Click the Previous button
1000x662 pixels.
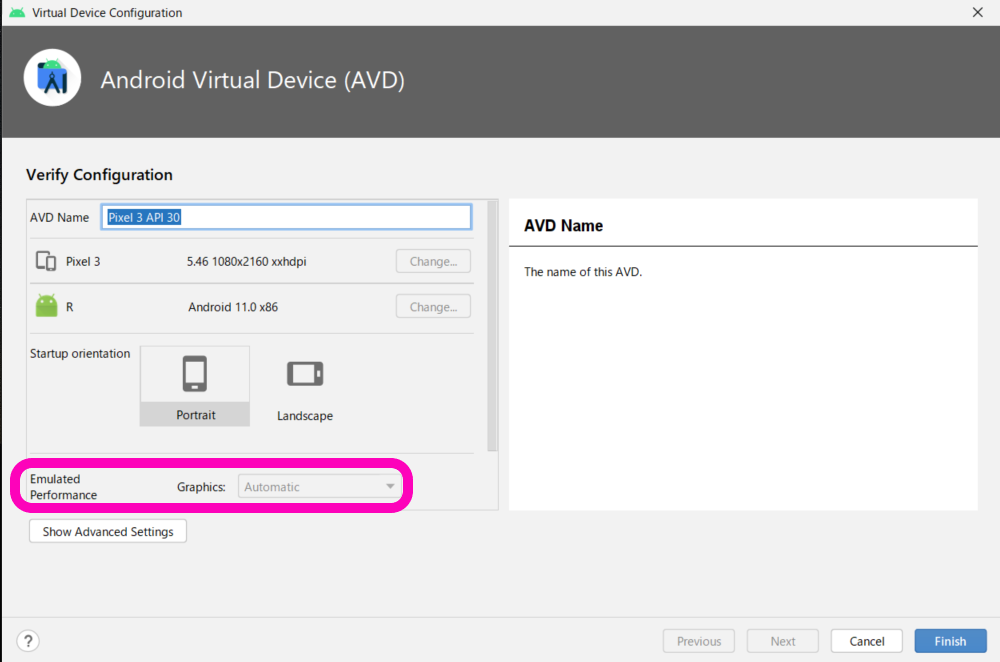(x=699, y=641)
